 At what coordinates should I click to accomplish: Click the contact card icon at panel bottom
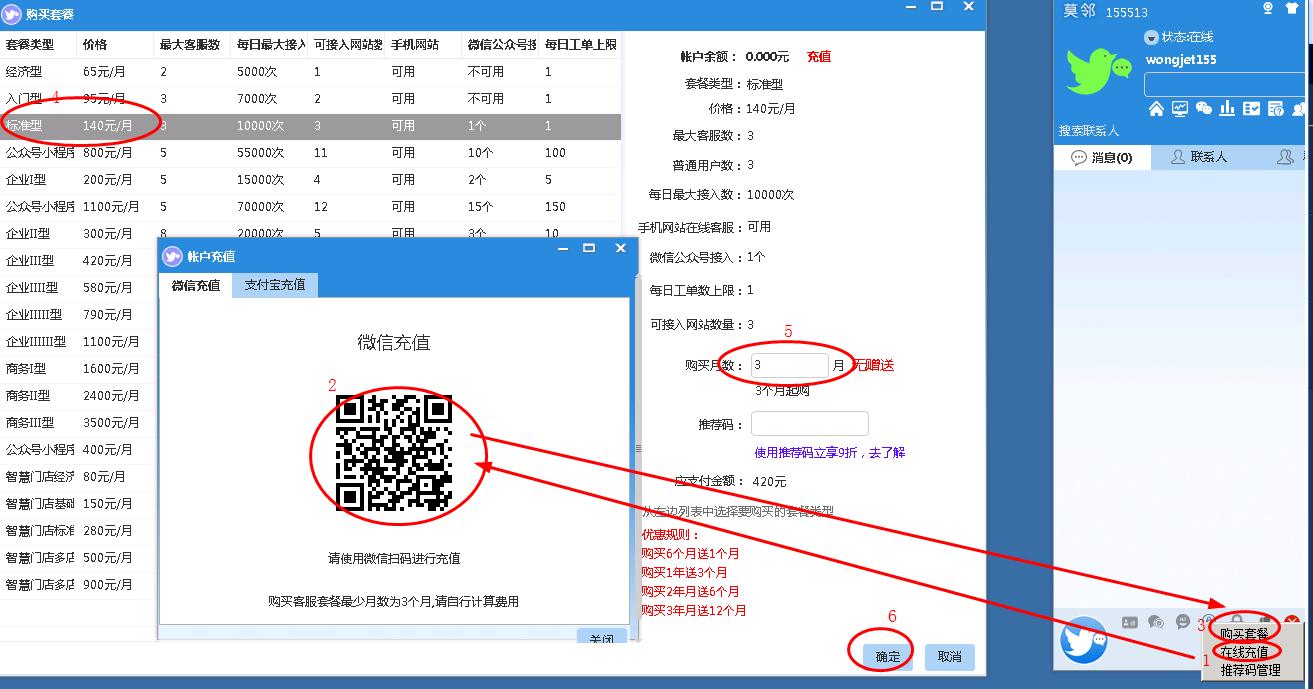click(1130, 622)
